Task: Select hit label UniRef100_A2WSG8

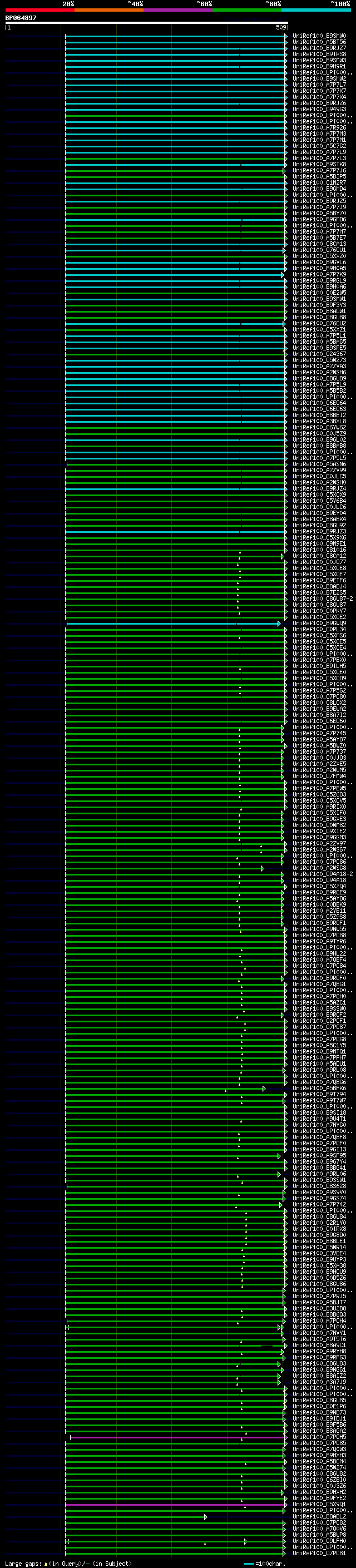Action: 319,868
